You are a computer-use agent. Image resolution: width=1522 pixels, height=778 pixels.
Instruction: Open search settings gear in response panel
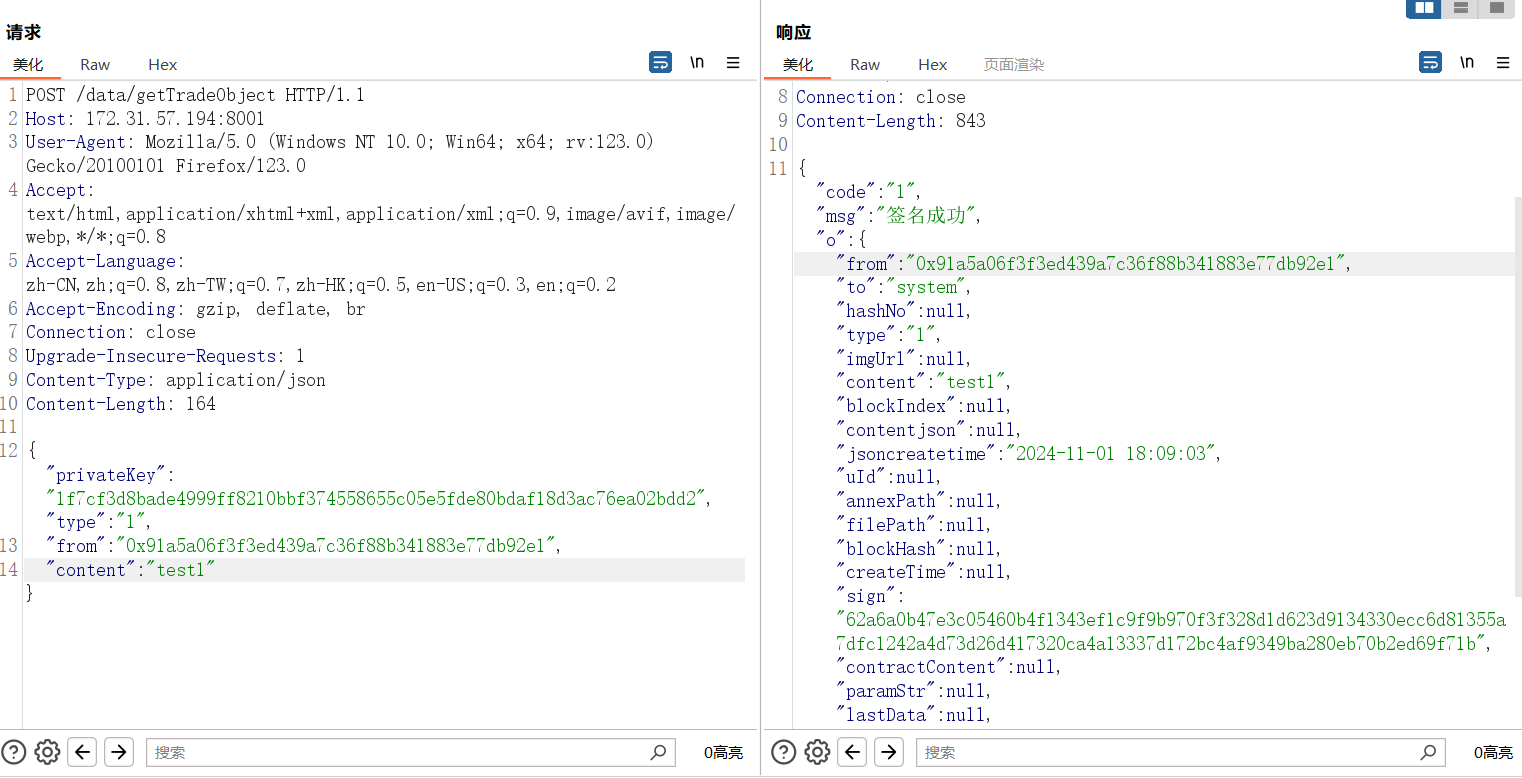pos(817,752)
